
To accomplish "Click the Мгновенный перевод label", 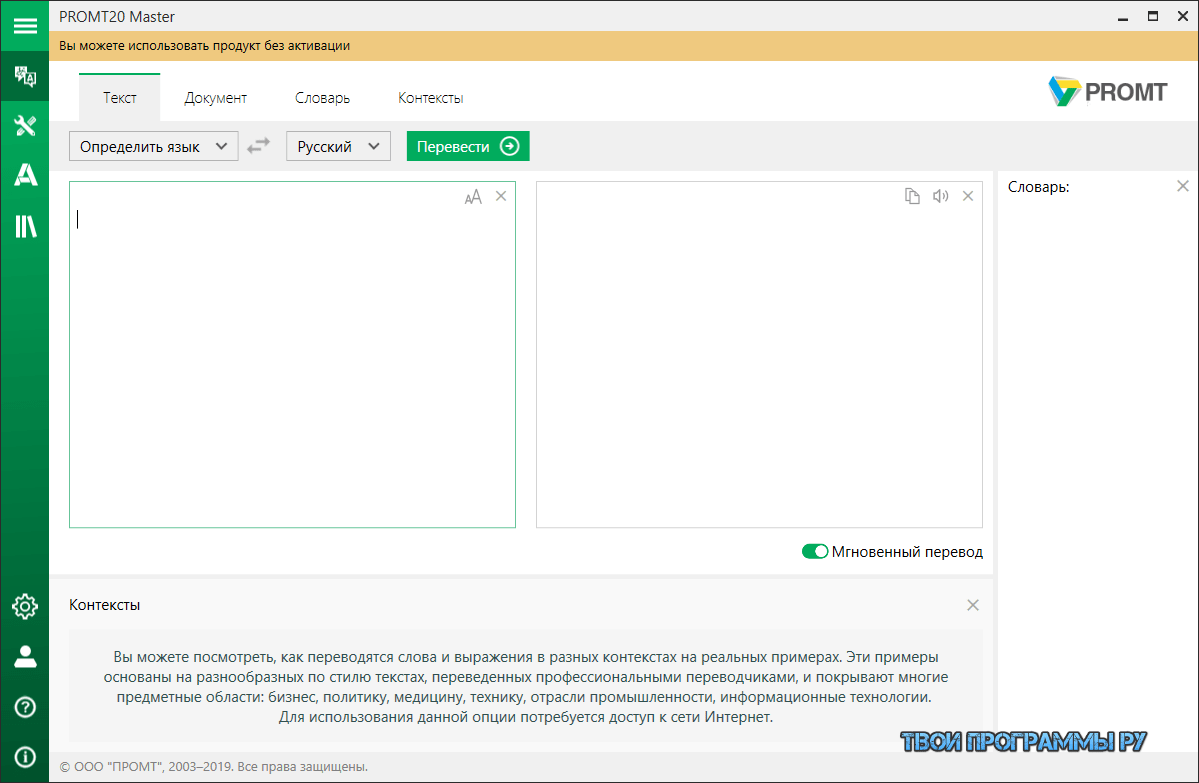I will [908, 552].
